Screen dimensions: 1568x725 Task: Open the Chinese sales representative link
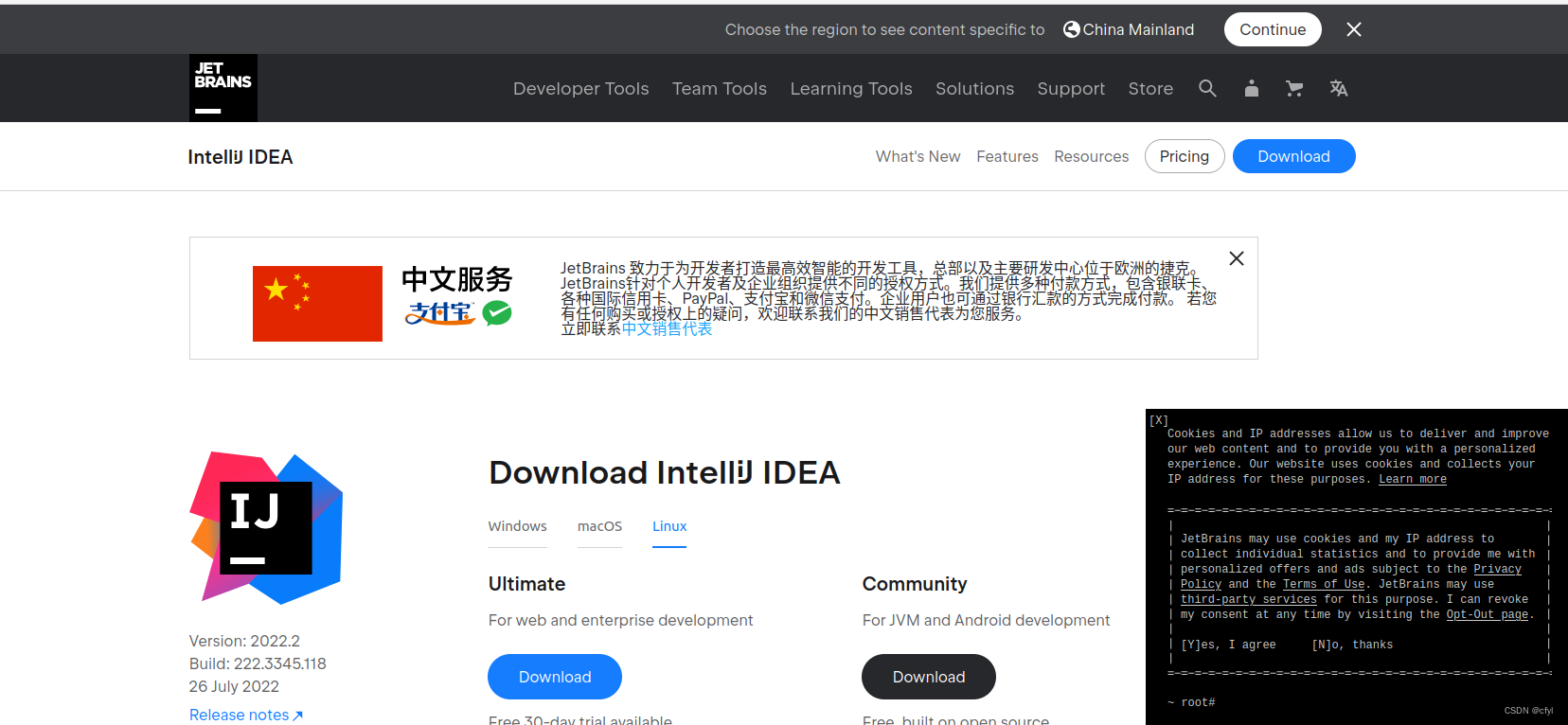[667, 328]
